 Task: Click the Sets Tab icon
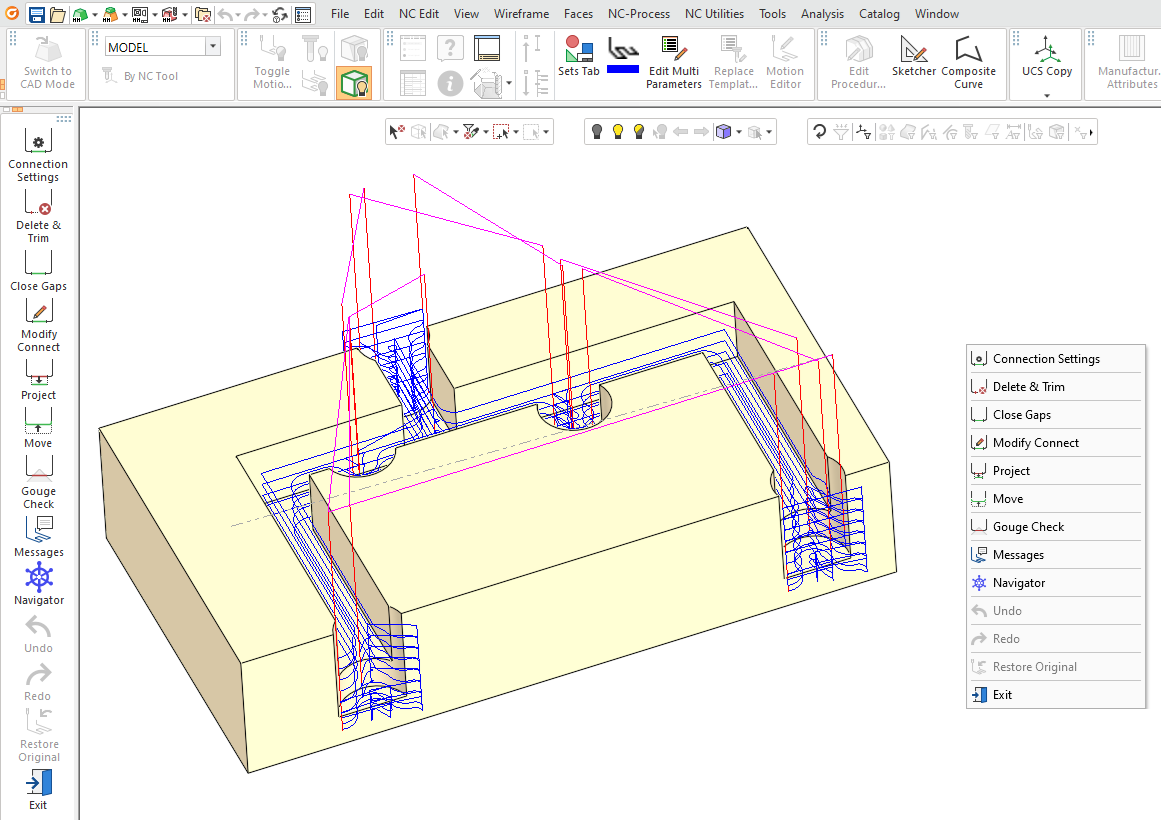[578, 55]
